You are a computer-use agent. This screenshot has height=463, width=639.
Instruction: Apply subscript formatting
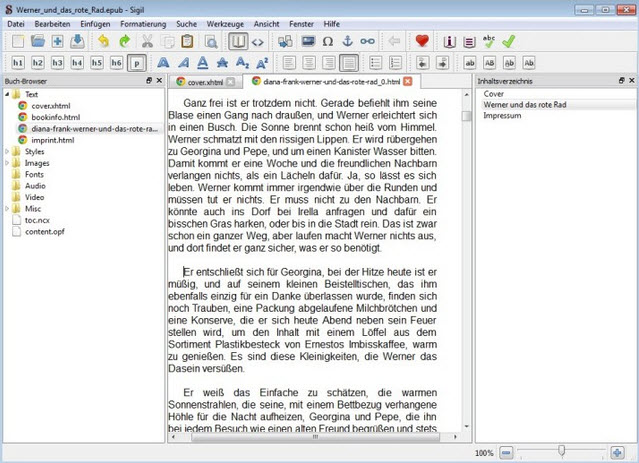[242, 63]
